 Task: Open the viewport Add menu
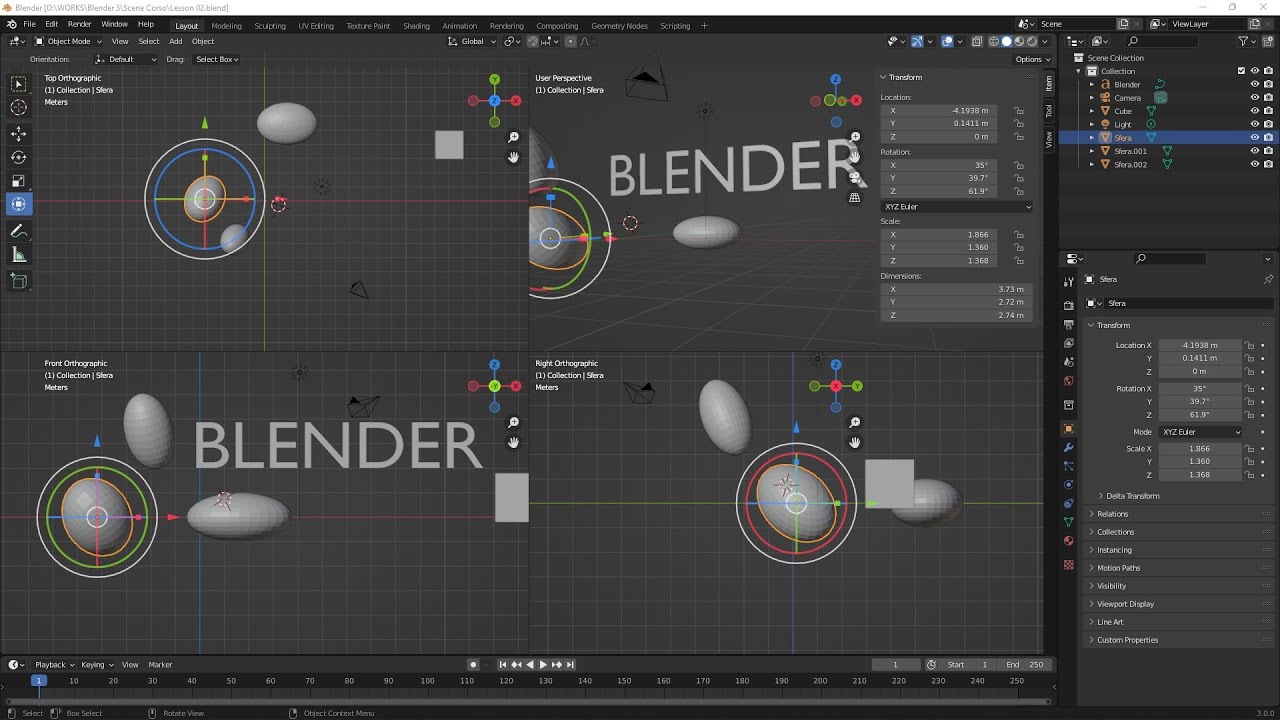[176, 41]
